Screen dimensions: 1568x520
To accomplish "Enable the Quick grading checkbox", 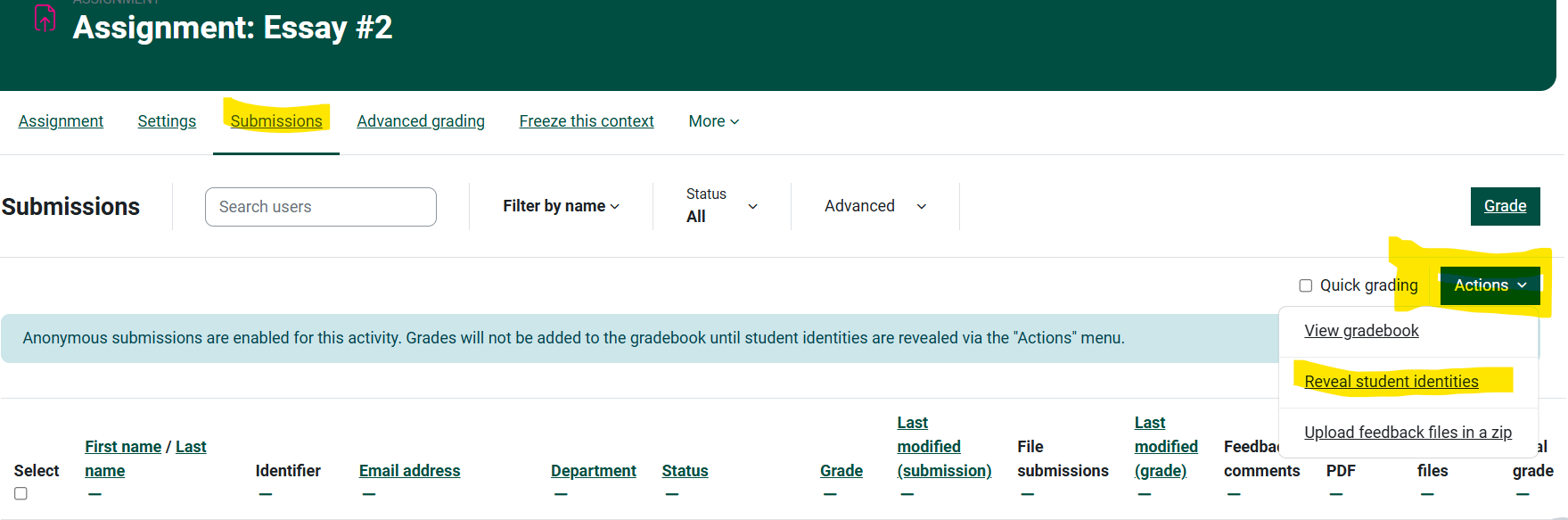I will point(1305,285).
